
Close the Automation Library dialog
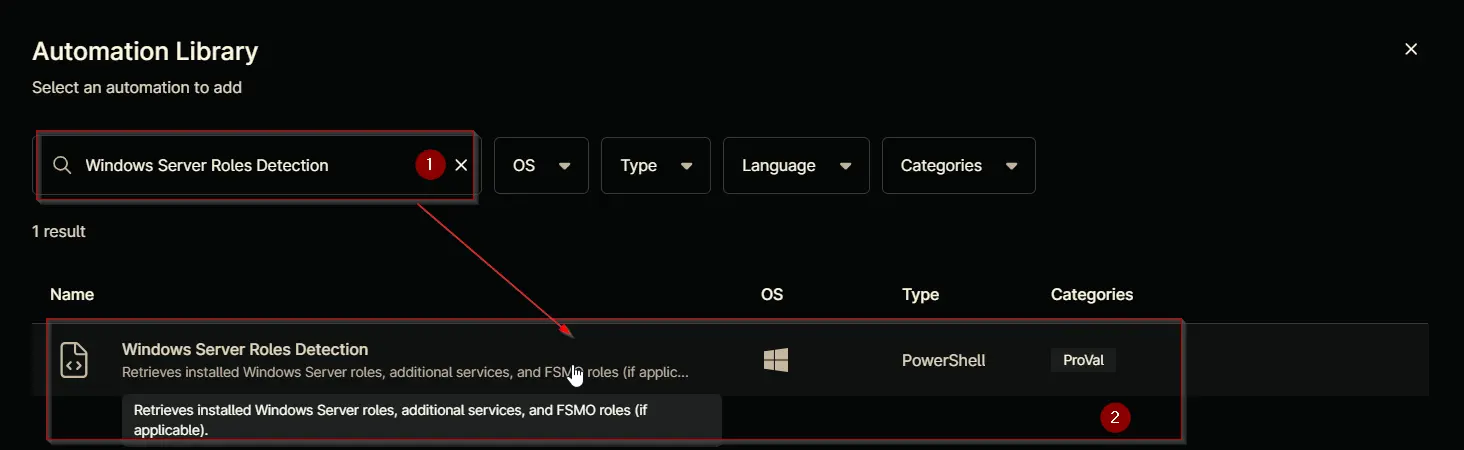(x=1411, y=49)
